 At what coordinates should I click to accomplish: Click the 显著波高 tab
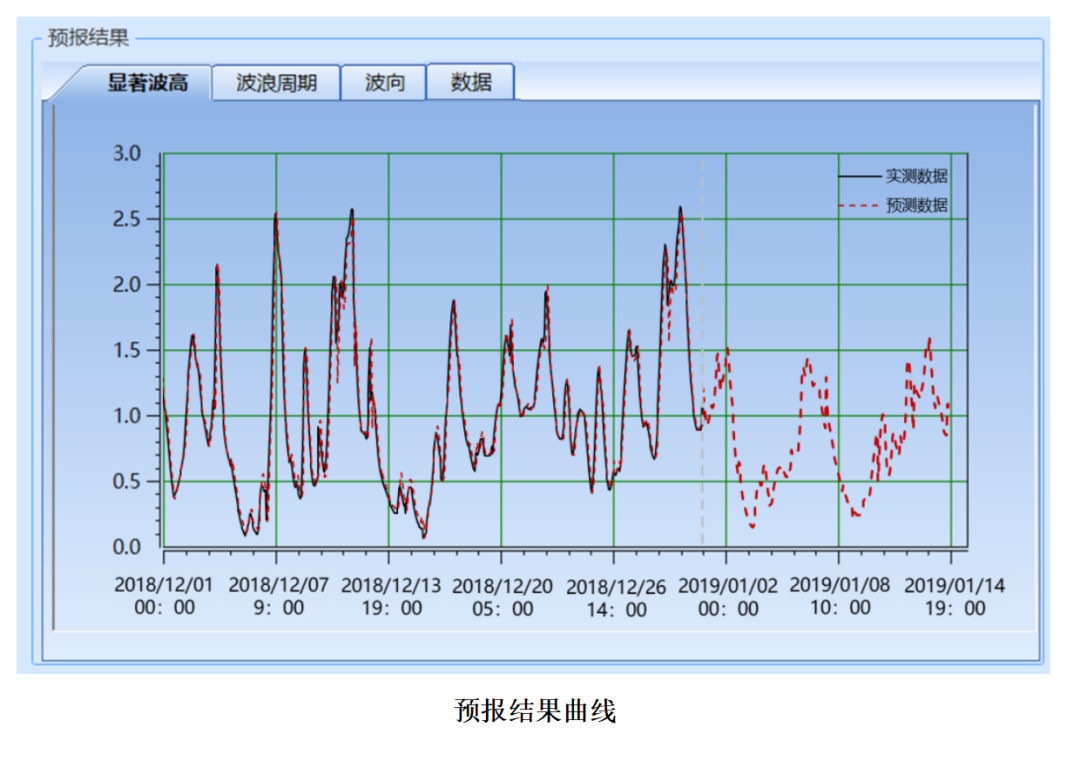[147, 83]
